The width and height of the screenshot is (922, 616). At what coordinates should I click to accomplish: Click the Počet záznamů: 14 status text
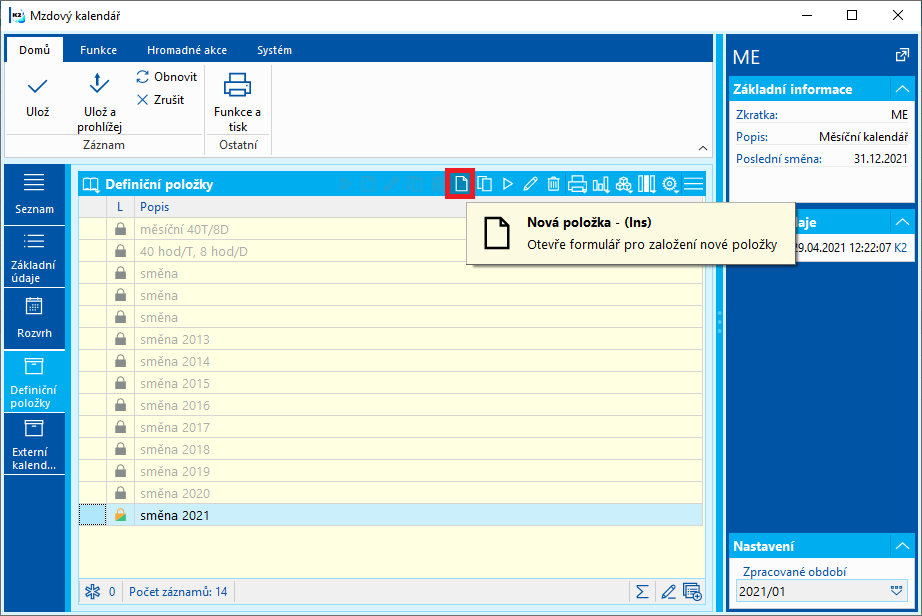coord(178,592)
